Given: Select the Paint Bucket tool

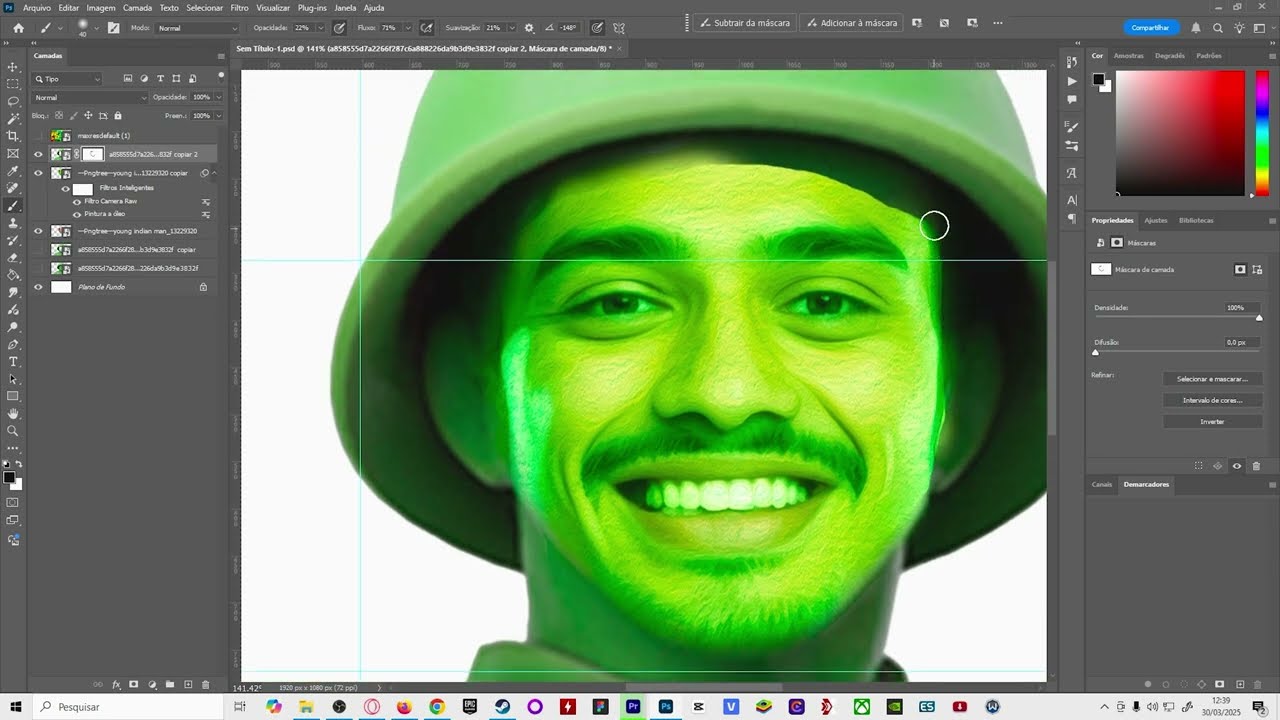Looking at the screenshot, I should click(13, 275).
